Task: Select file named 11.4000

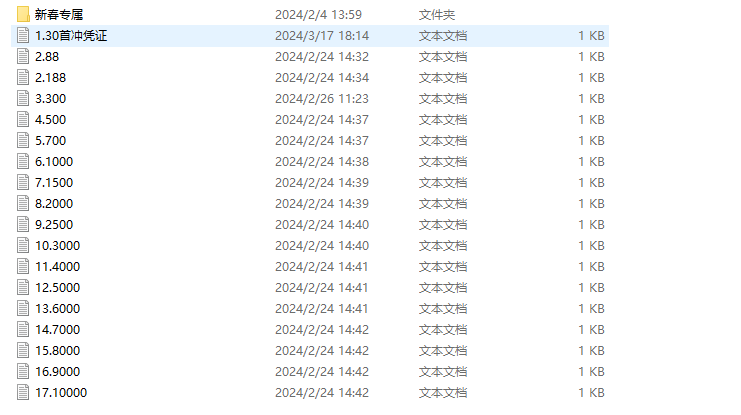Action: (58, 267)
